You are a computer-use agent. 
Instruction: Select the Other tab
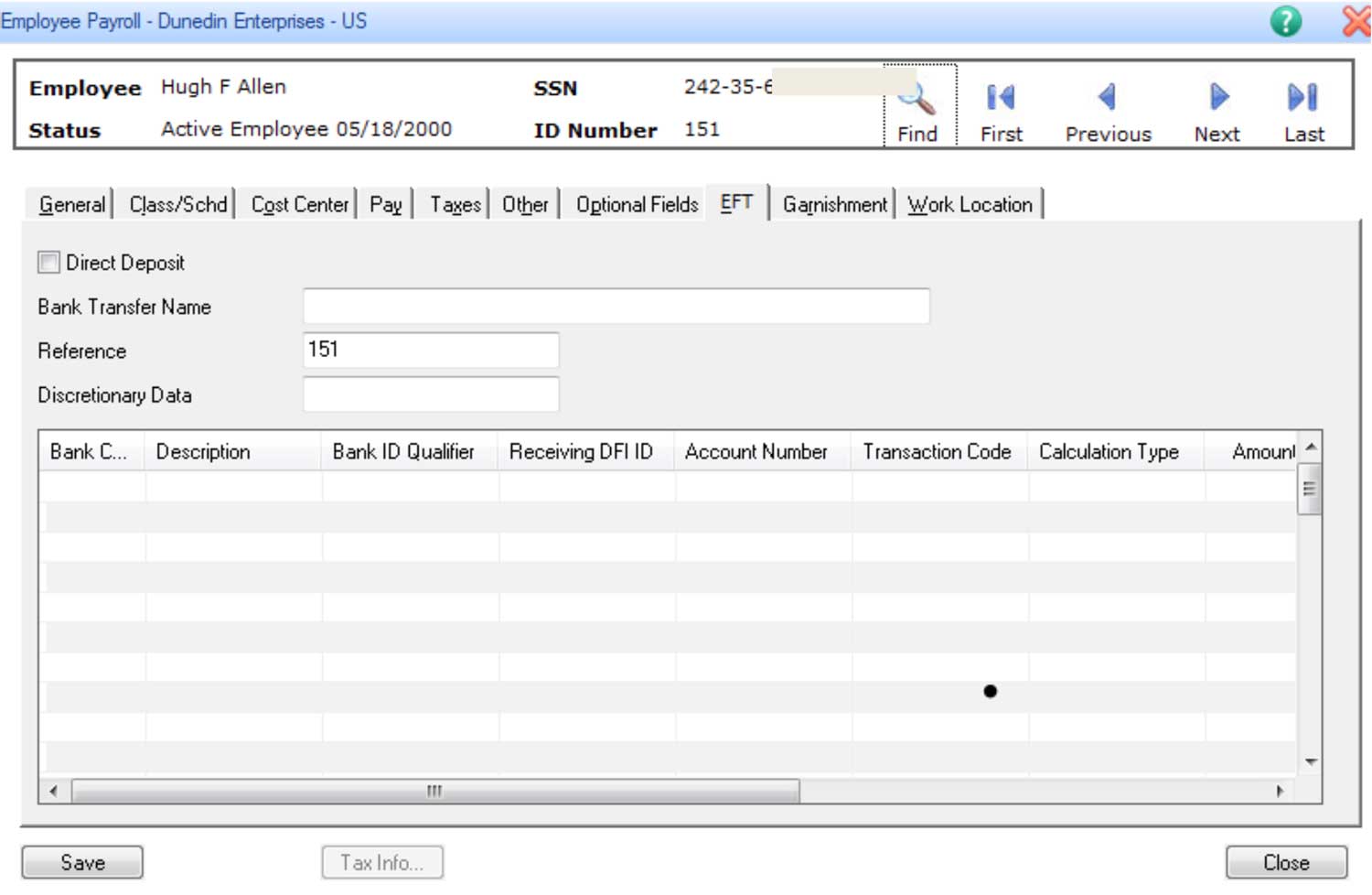pos(525,204)
